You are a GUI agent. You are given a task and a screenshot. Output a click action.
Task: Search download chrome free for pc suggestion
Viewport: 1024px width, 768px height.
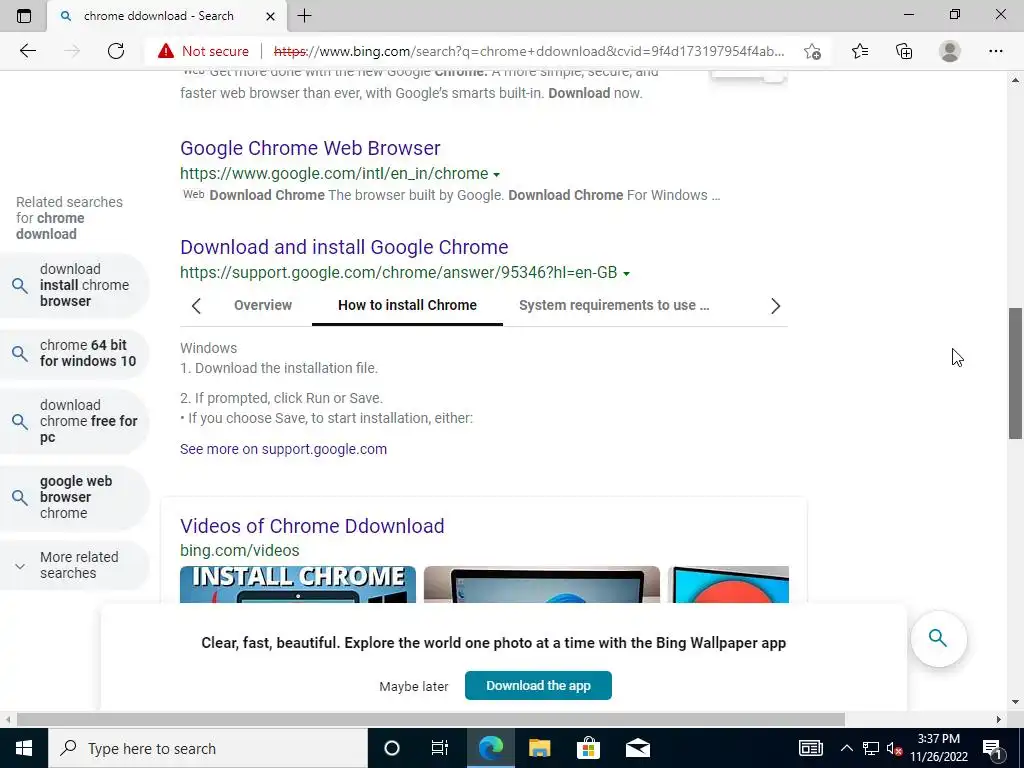(x=74, y=421)
